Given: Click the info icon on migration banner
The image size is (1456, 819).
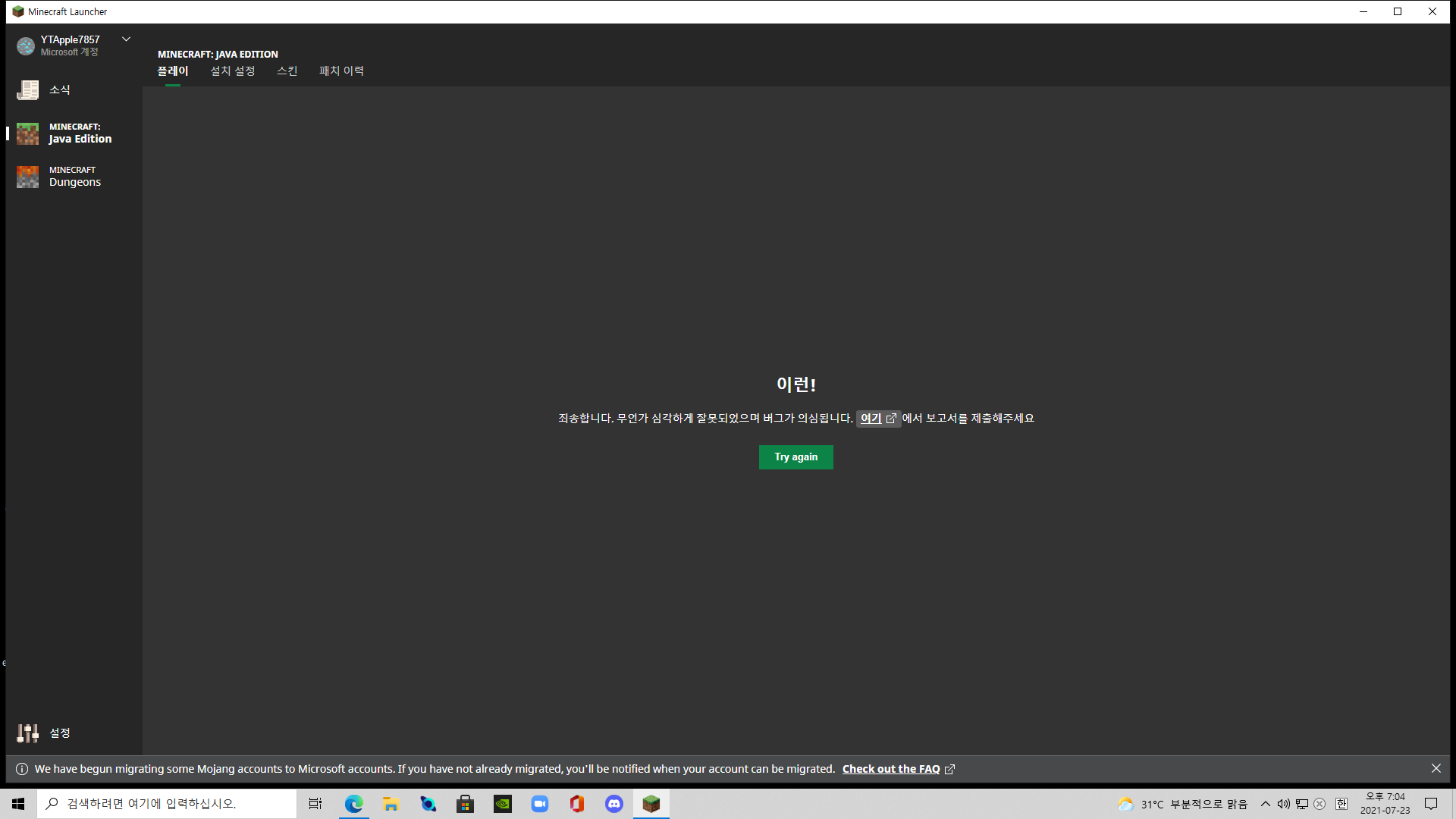Looking at the screenshot, I should (22, 769).
